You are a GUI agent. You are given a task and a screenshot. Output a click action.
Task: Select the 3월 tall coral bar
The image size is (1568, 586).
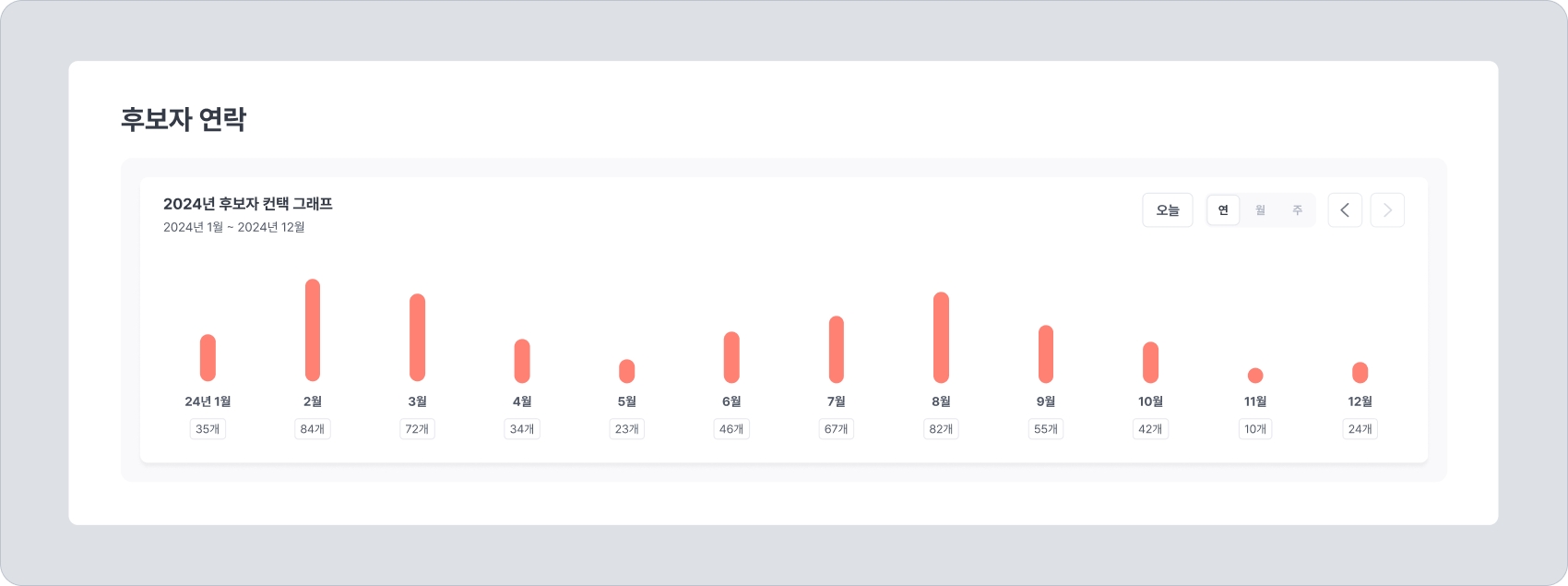(417, 337)
